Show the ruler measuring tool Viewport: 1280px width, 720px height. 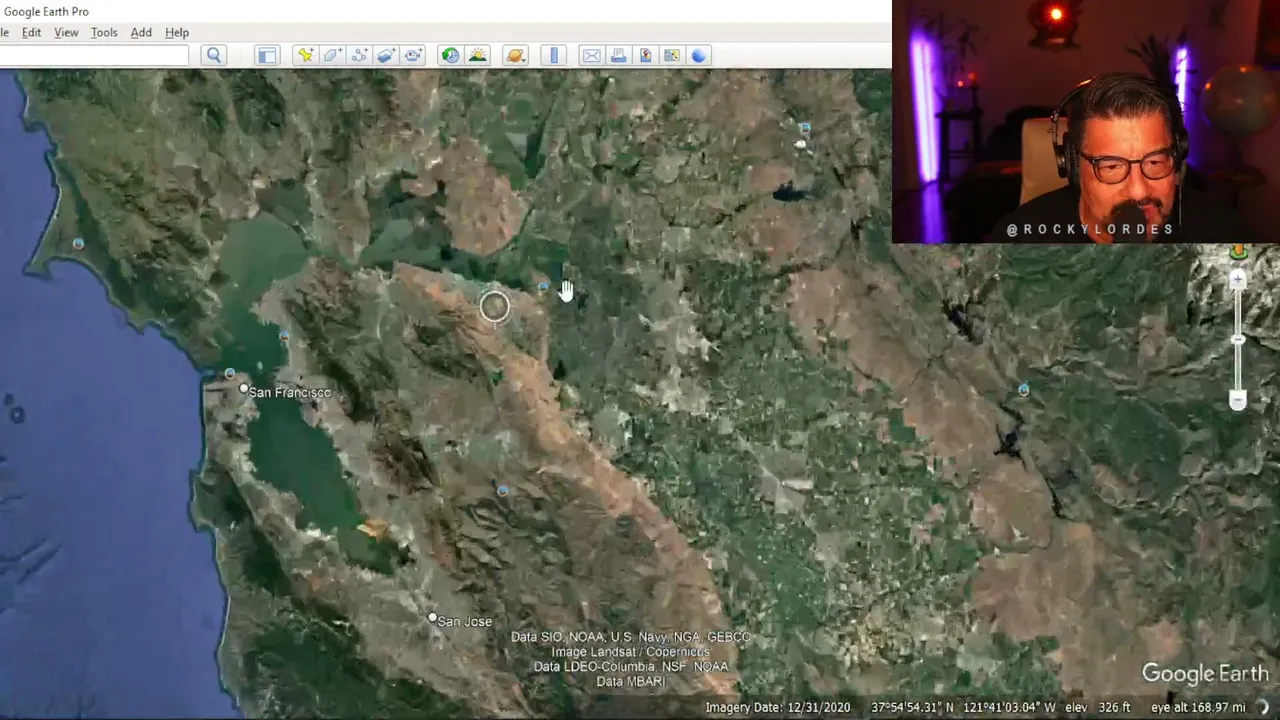click(554, 56)
